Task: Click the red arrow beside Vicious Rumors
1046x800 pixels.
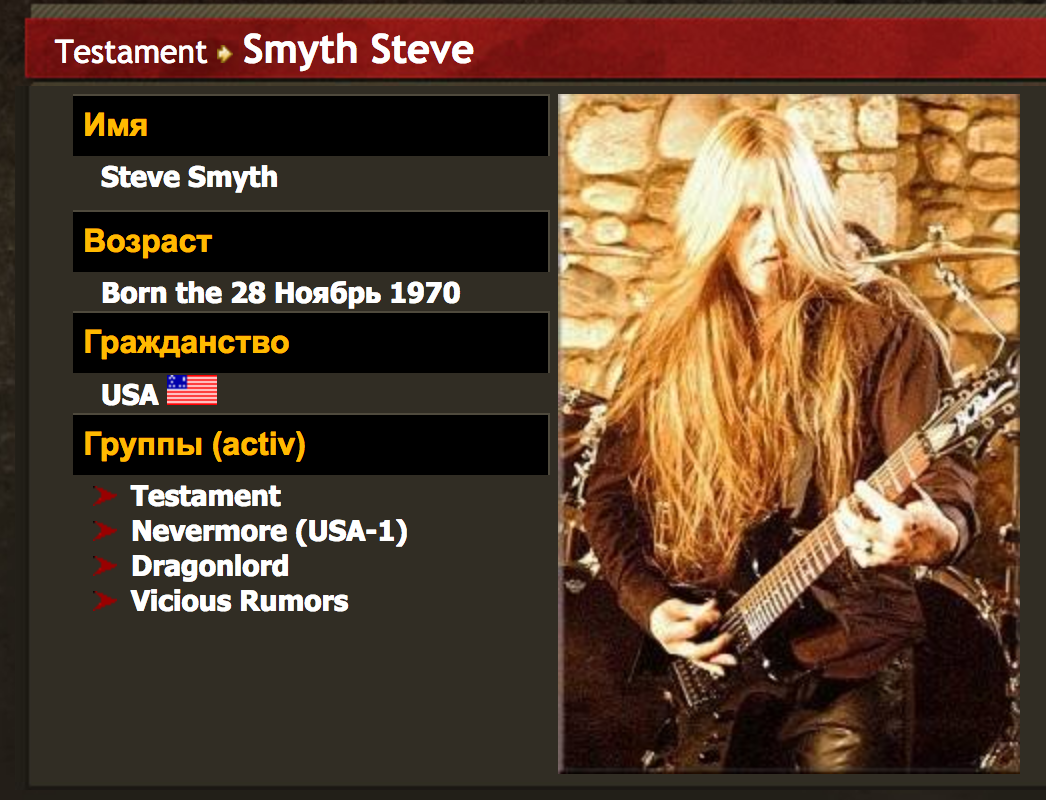Action: point(105,601)
